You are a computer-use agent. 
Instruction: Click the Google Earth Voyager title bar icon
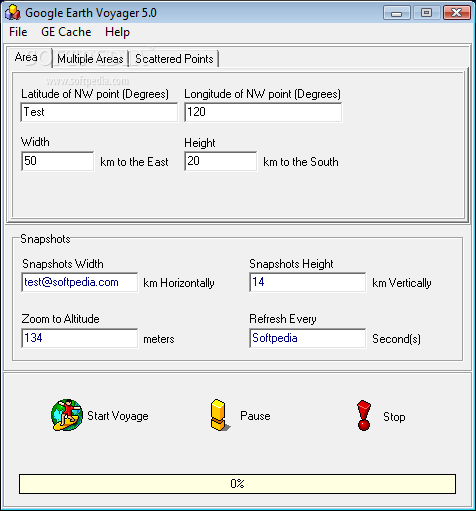click(13, 13)
